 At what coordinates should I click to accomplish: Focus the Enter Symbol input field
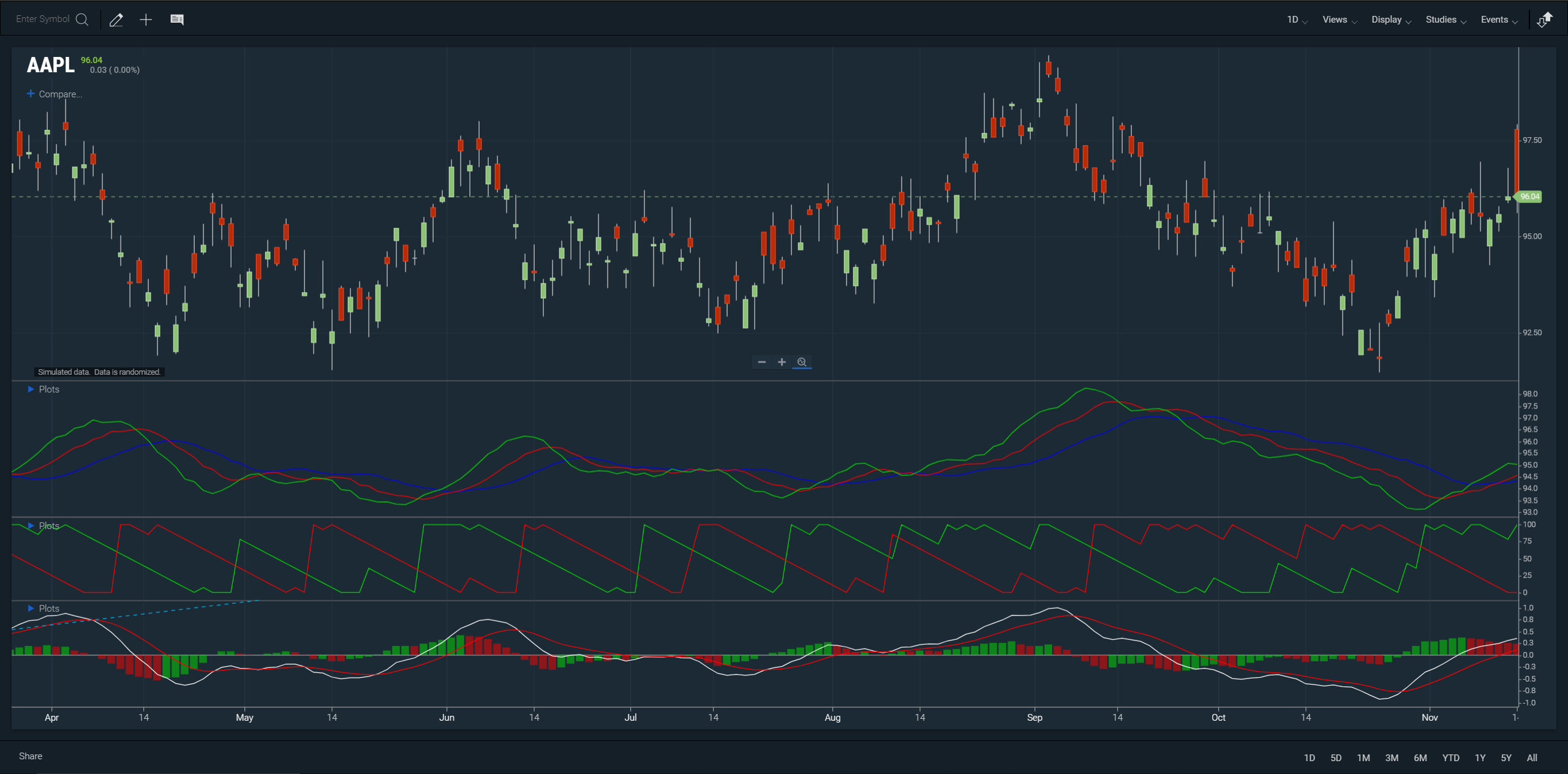(43, 20)
